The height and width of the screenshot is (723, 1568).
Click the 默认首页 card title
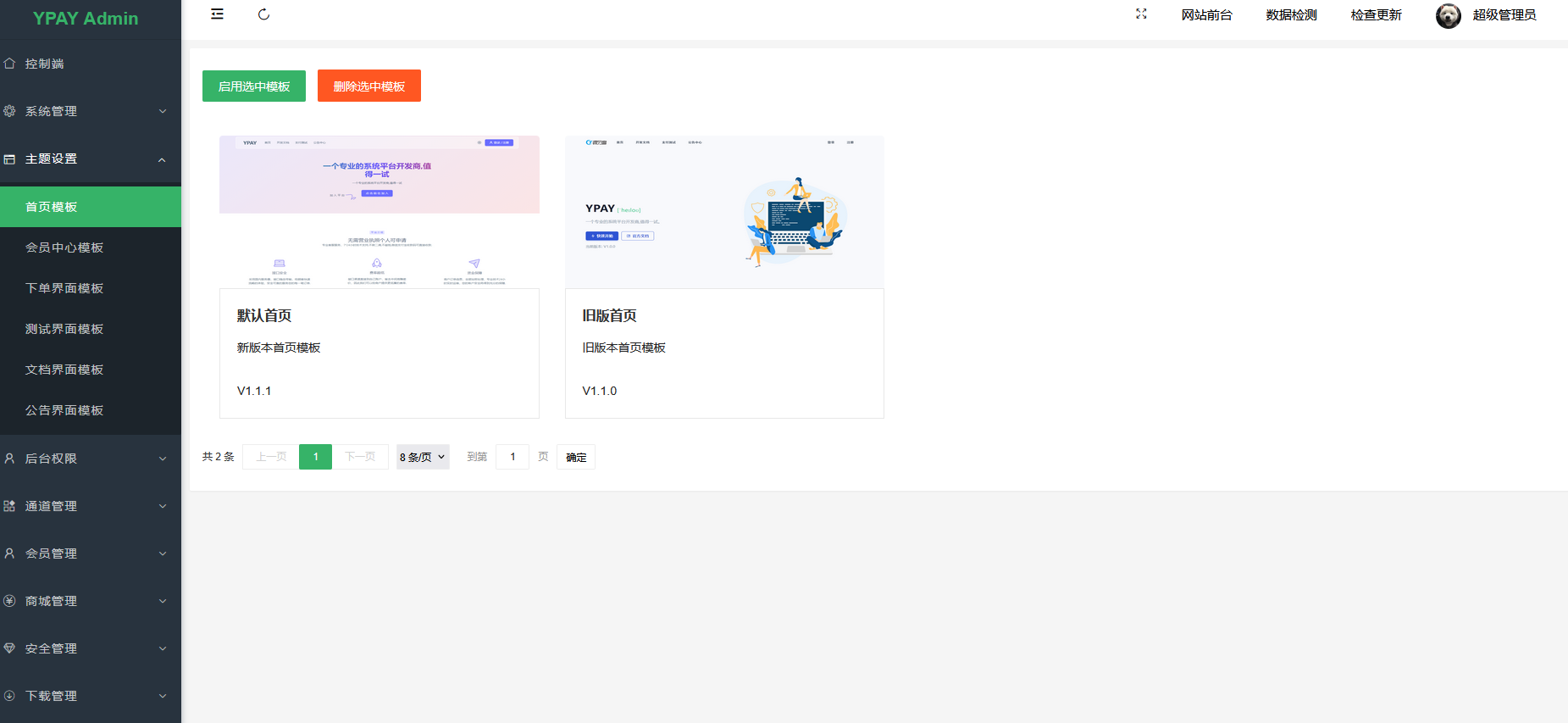(264, 315)
